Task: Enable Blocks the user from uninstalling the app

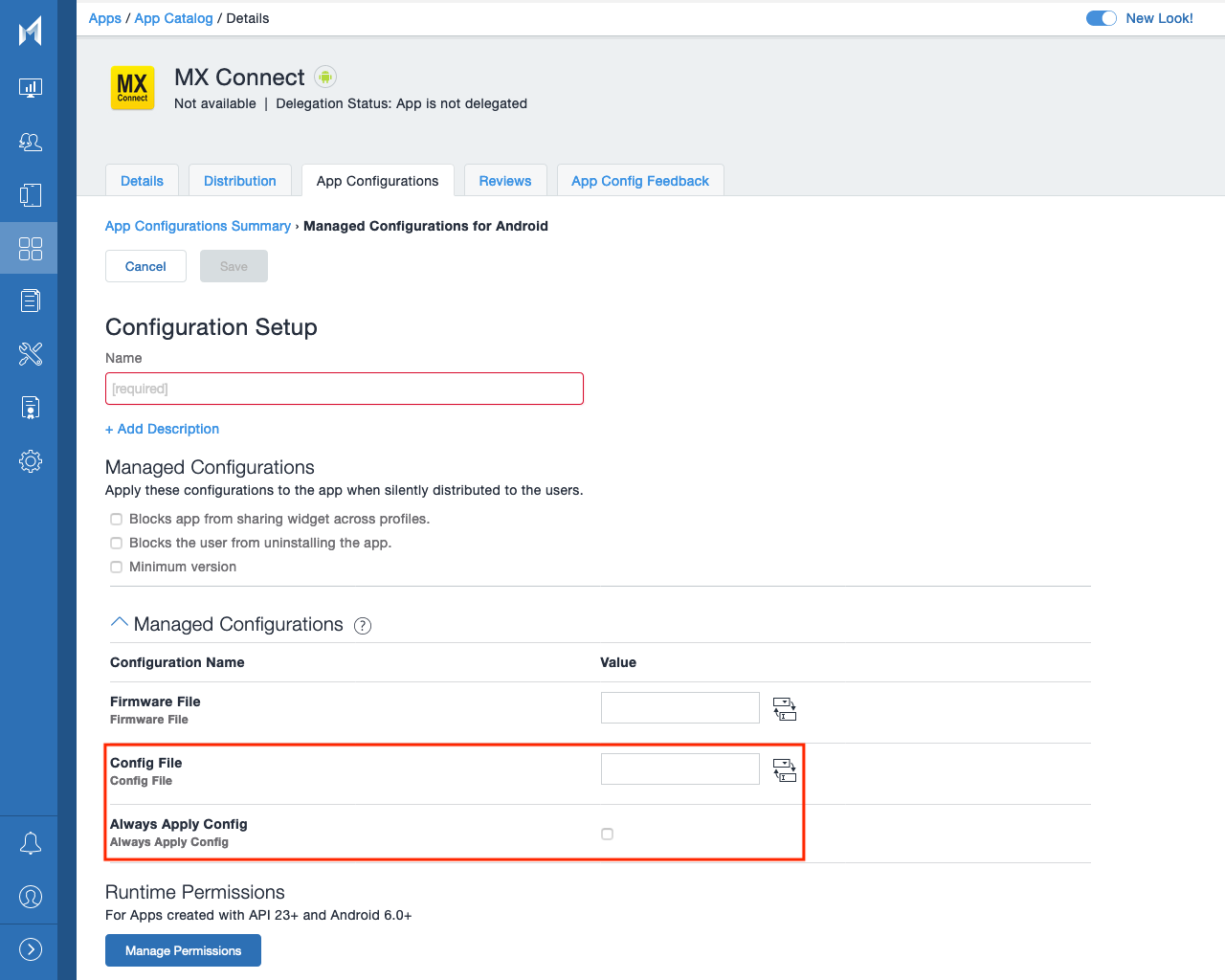Action: pyautogui.click(x=116, y=543)
